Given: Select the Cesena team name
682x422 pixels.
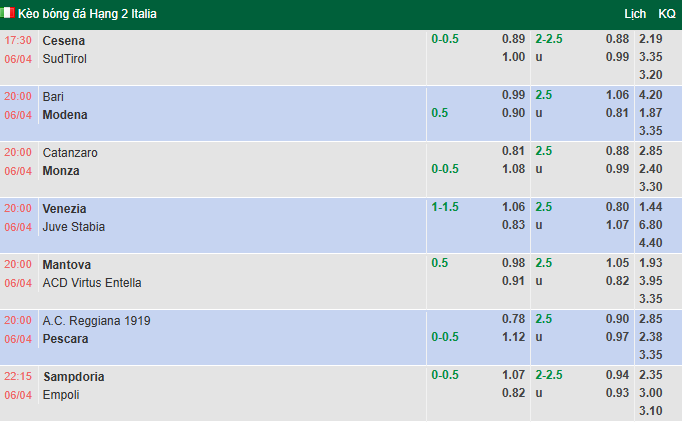Looking at the screenshot, I should click(64, 40).
